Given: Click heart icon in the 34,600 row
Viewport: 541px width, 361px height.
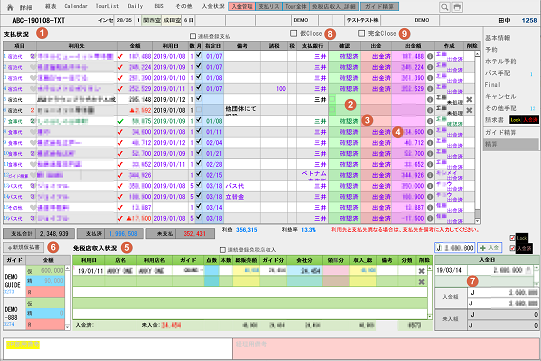Looking at the screenshot, I should [33, 132].
